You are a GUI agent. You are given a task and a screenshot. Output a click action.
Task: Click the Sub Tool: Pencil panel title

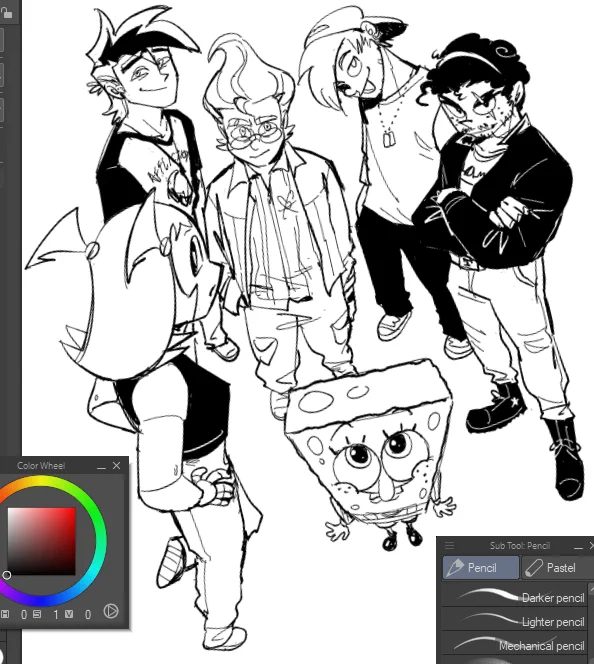(x=520, y=546)
